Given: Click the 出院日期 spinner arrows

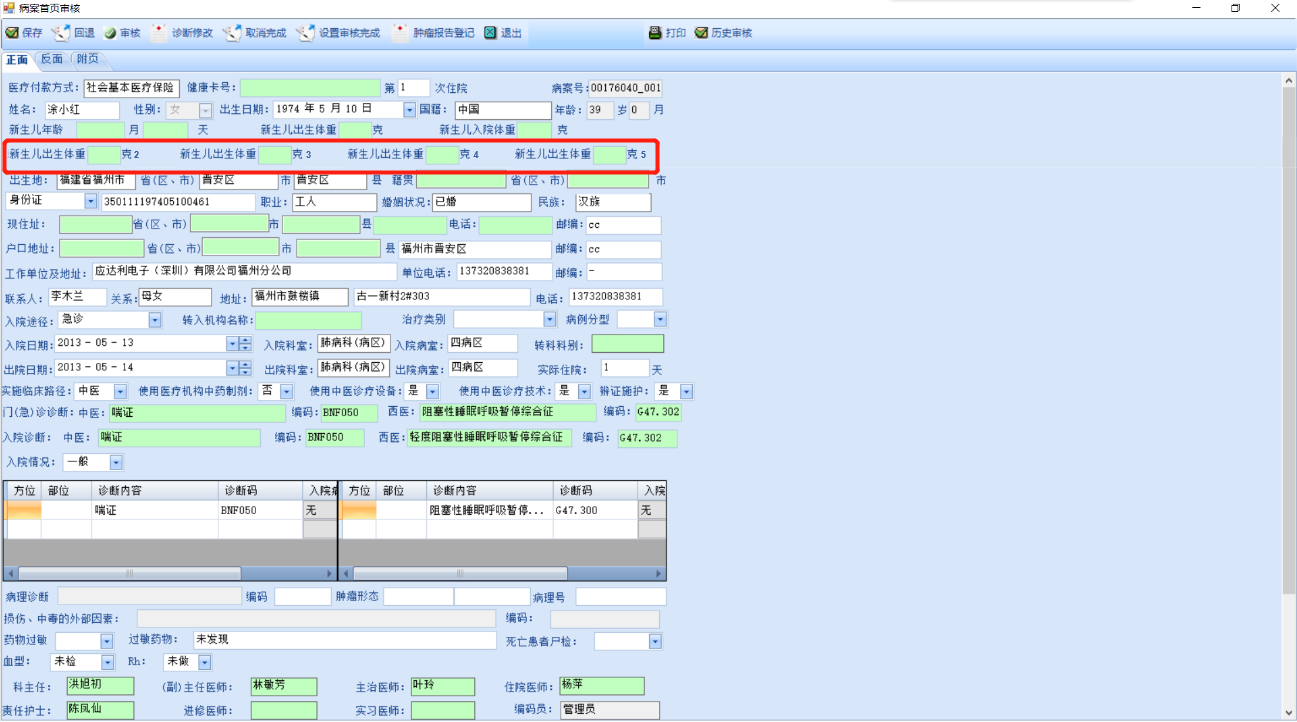Looking at the screenshot, I should 246,368.
